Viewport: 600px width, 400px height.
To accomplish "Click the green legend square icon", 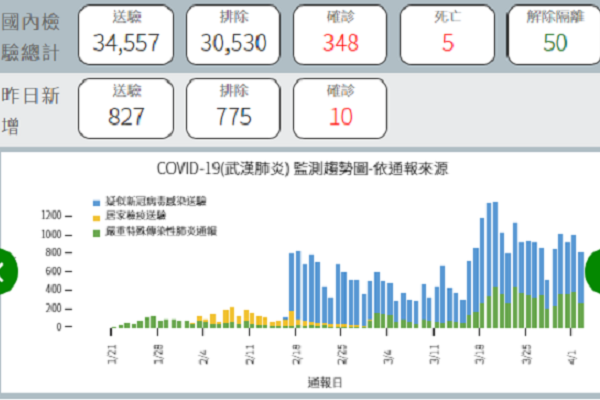I will pos(95,230).
